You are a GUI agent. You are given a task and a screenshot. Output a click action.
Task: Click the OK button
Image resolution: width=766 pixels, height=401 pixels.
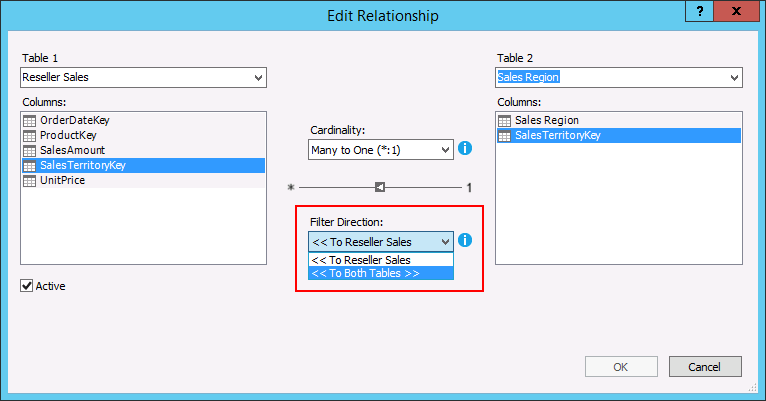(x=620, y=366)
